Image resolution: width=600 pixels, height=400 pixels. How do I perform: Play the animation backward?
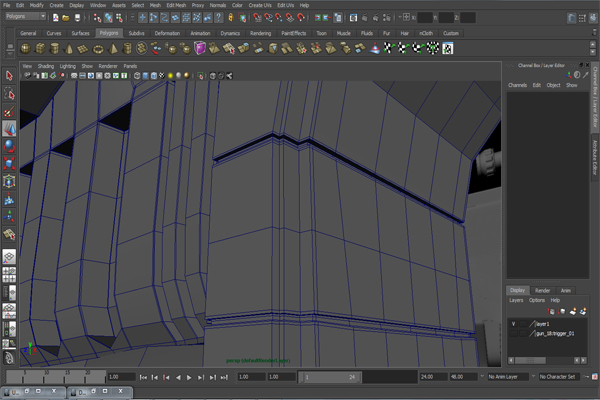(178, 377)
